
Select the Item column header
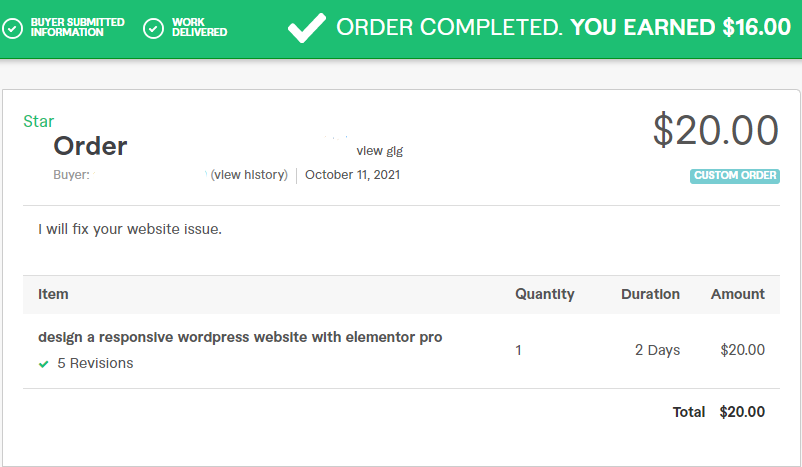click(x=53, y=294)
